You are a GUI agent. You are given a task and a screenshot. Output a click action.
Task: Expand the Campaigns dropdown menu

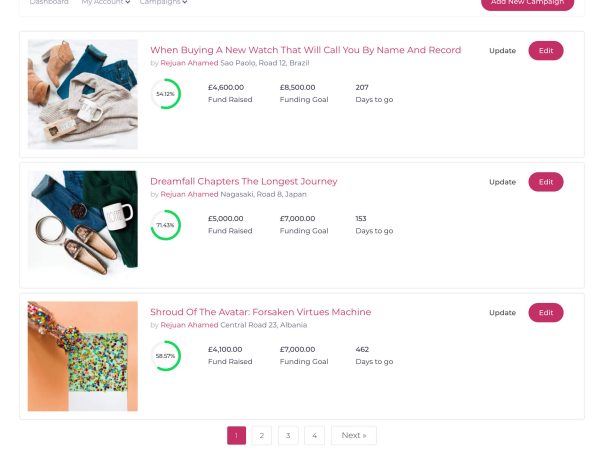tap(163, 2)
